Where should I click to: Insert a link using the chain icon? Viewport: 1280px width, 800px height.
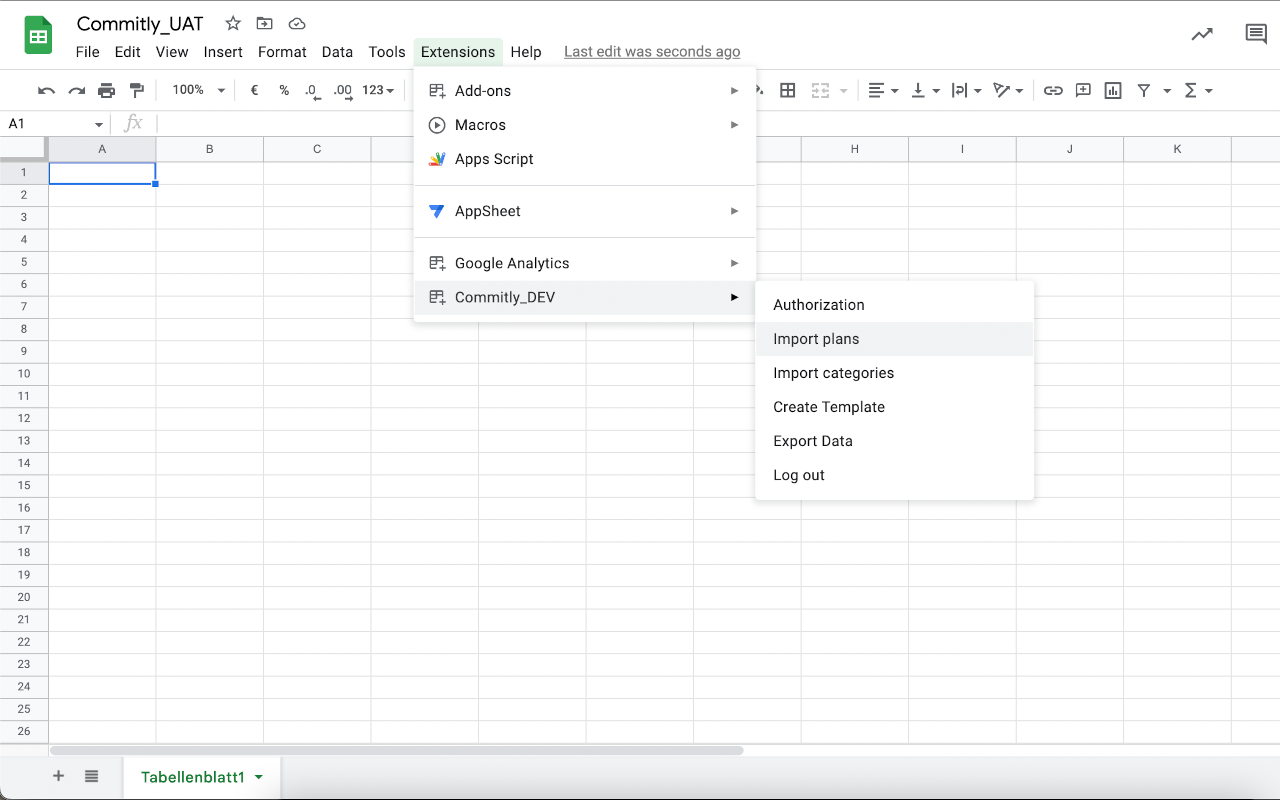(x=1053, y=91)
